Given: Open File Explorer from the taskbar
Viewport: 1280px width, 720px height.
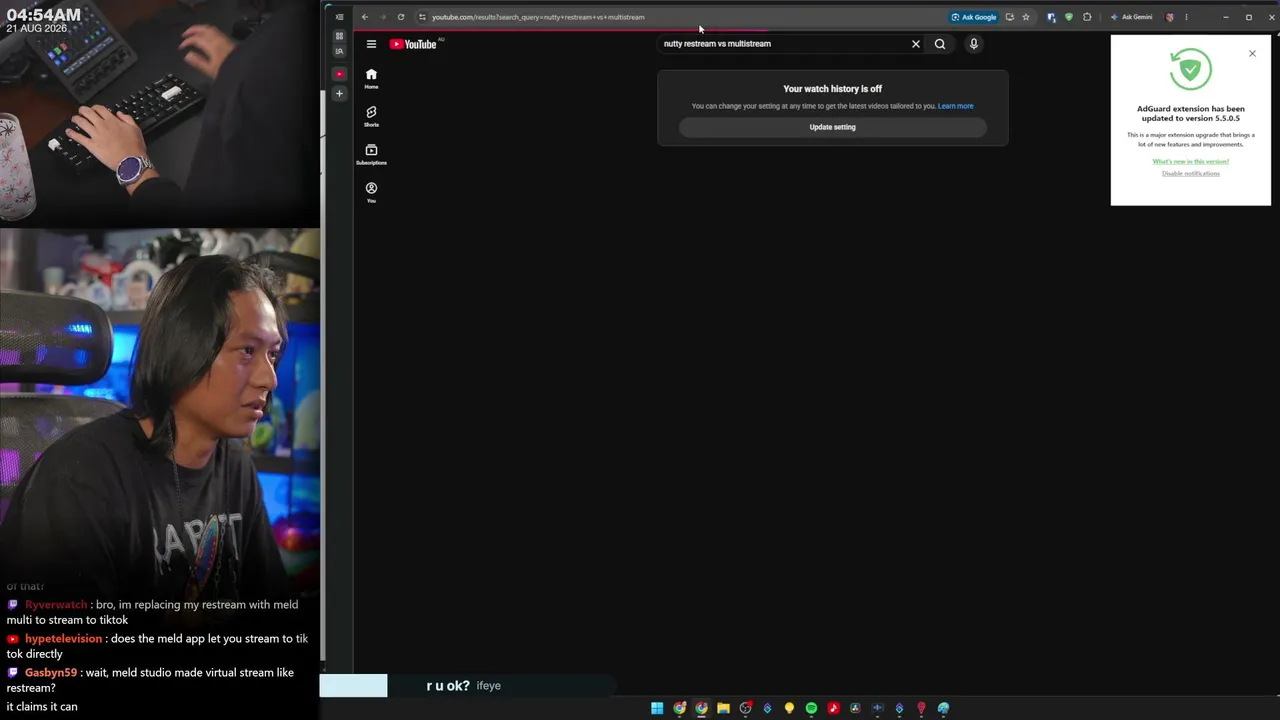Looking at the screenshot, I should tap(723, 708).
